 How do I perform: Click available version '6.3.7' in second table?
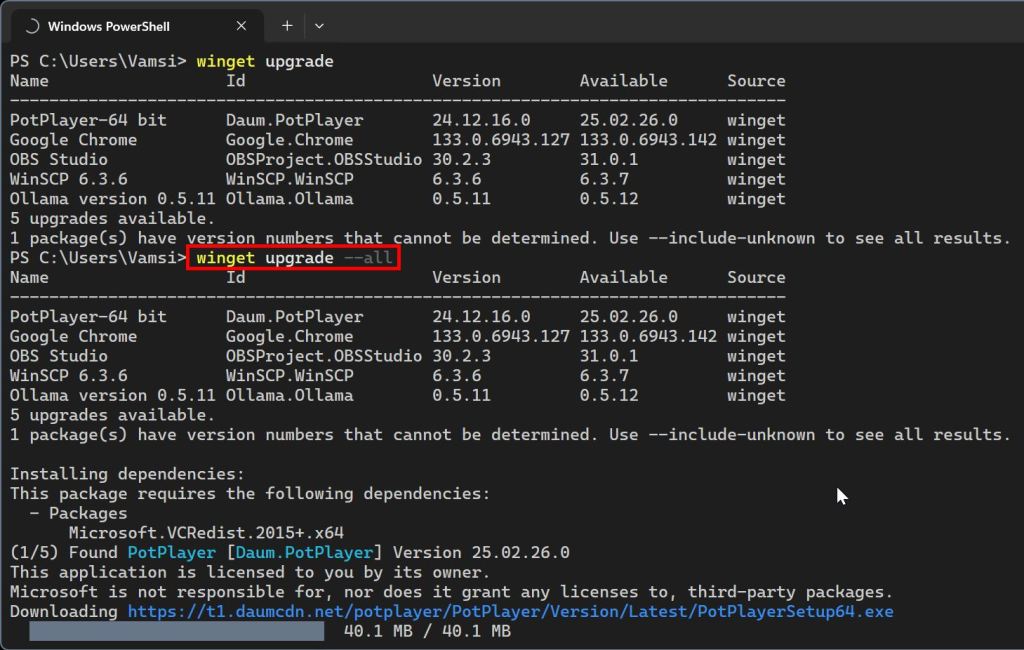pos(604,376)
